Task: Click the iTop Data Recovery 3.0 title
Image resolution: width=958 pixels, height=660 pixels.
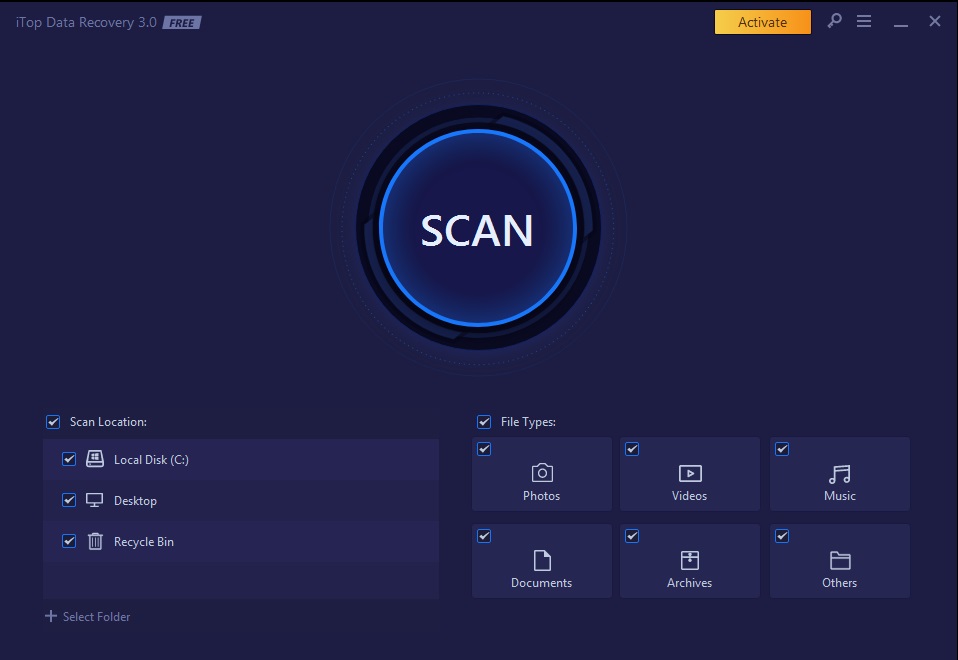Action: (x=86, y=23)
